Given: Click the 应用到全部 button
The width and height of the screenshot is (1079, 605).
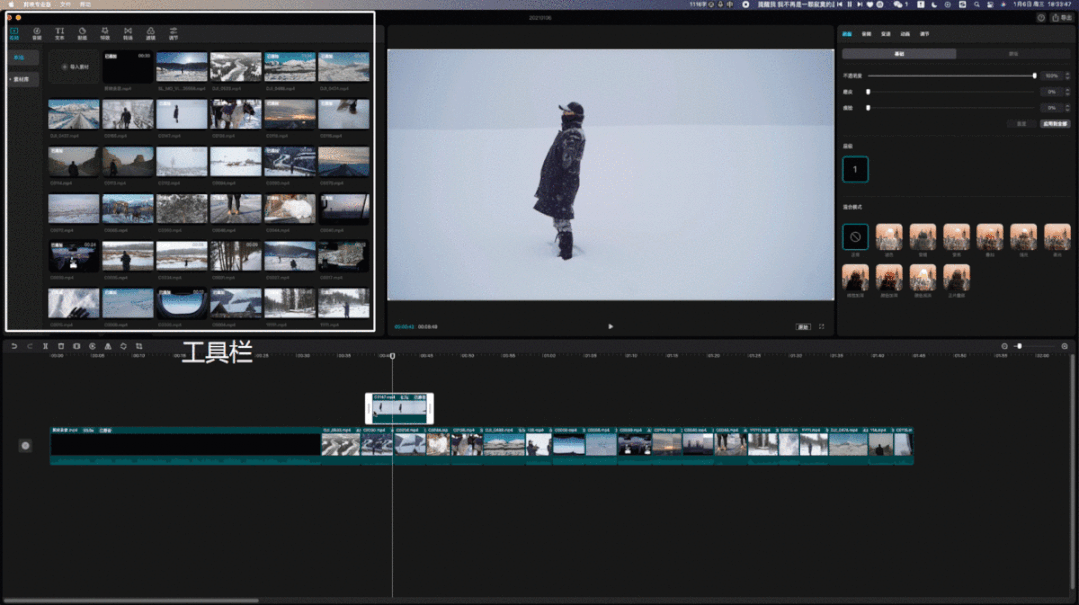Looking at the screenshot, I should point(1055,123).
